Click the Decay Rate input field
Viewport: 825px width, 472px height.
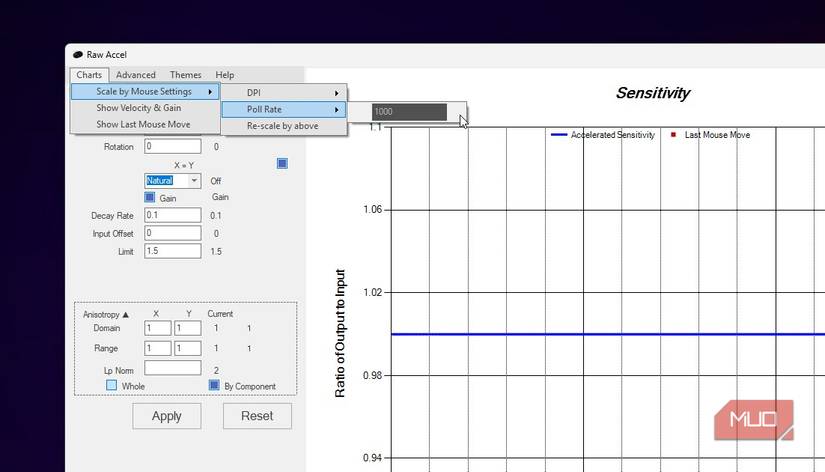[173, 215]
